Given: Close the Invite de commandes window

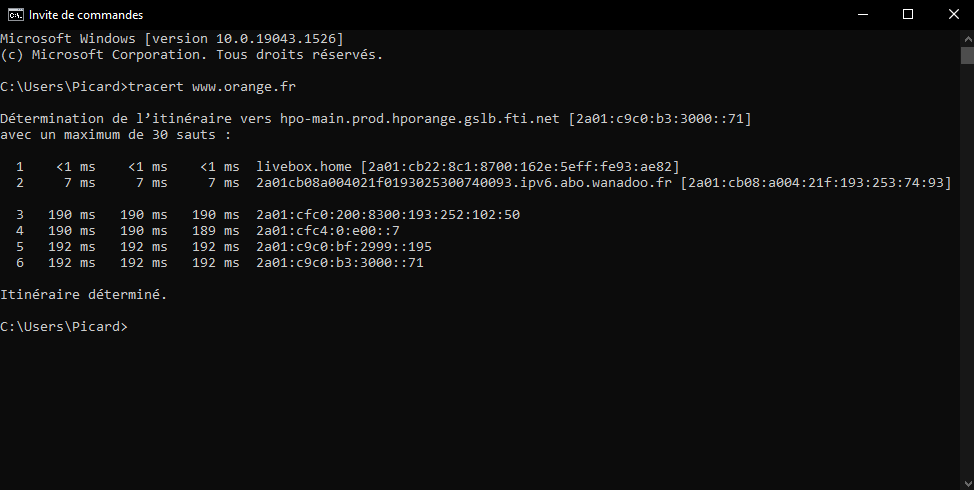Looking at the screenshot, I should (952, 14).
